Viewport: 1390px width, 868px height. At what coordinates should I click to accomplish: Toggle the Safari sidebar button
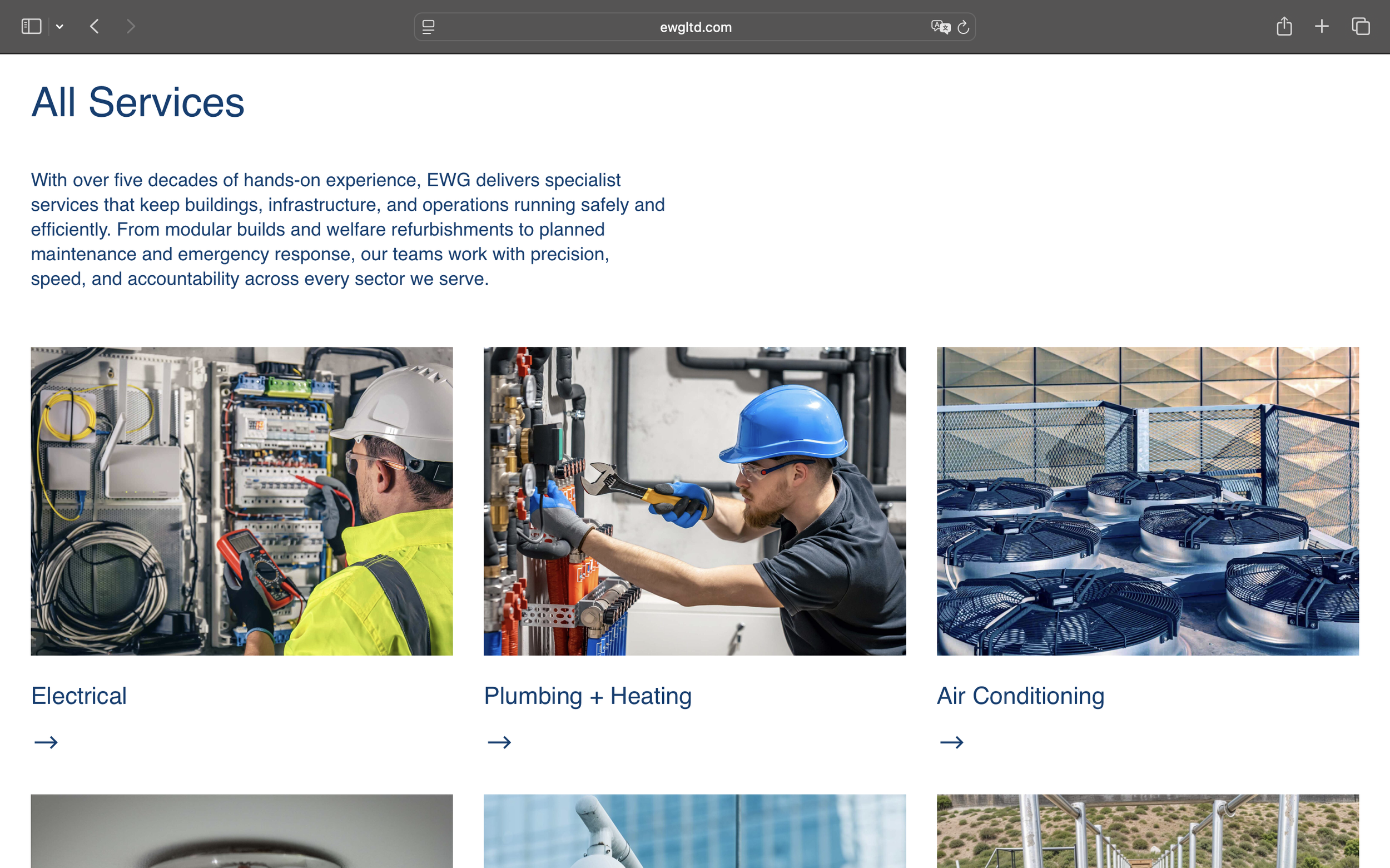pyautogui.click(x=31, y=26)
